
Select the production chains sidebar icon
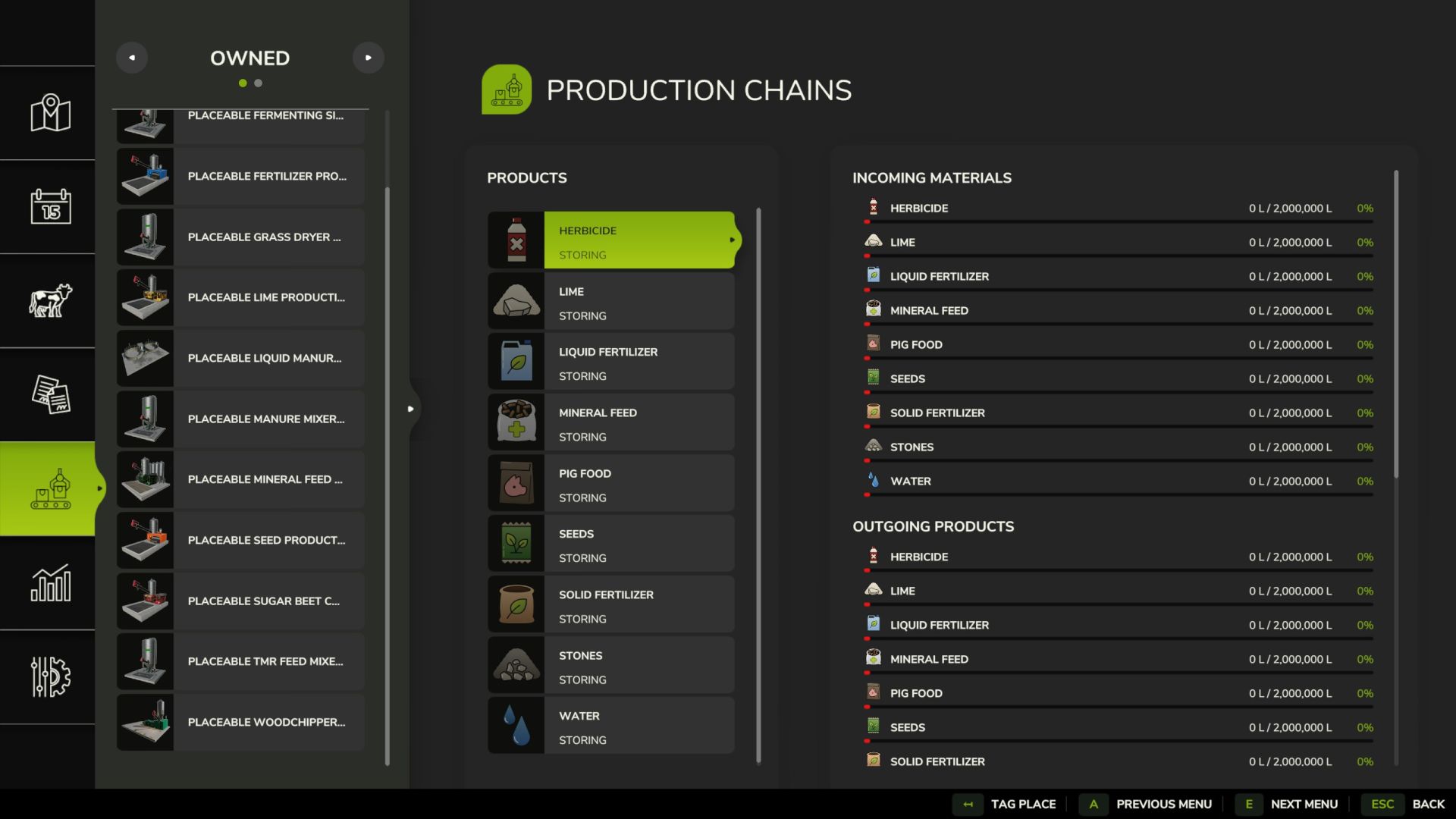50,489
